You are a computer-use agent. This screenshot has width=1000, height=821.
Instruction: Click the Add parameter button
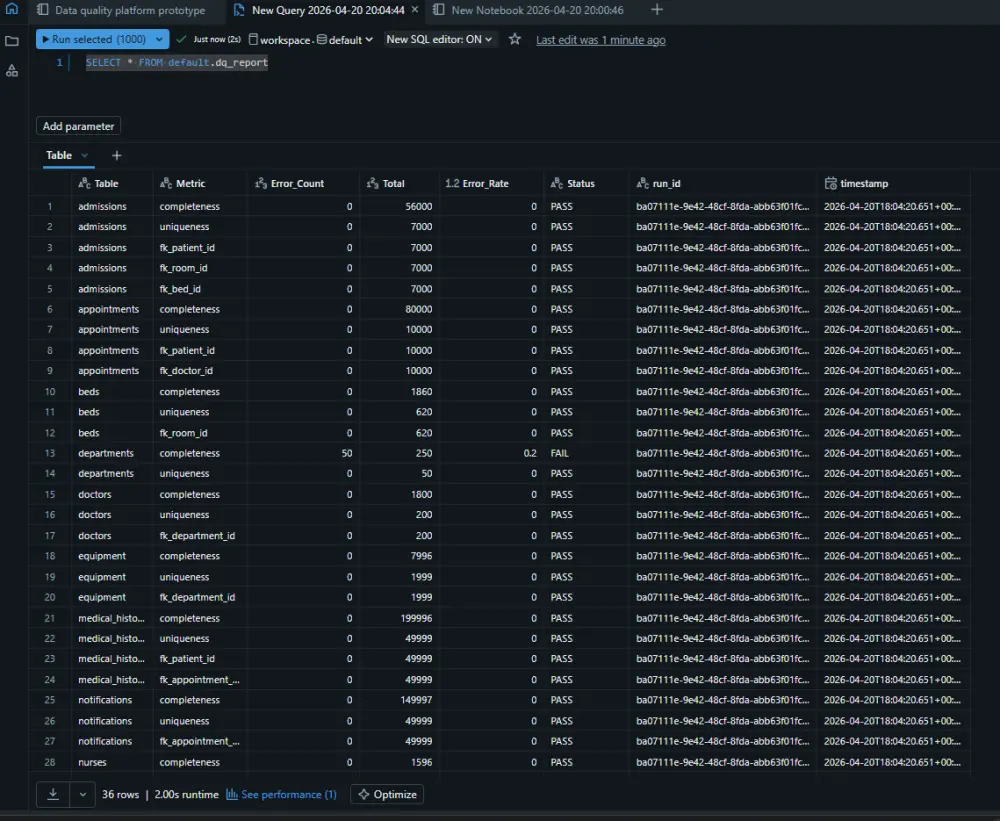78,126
